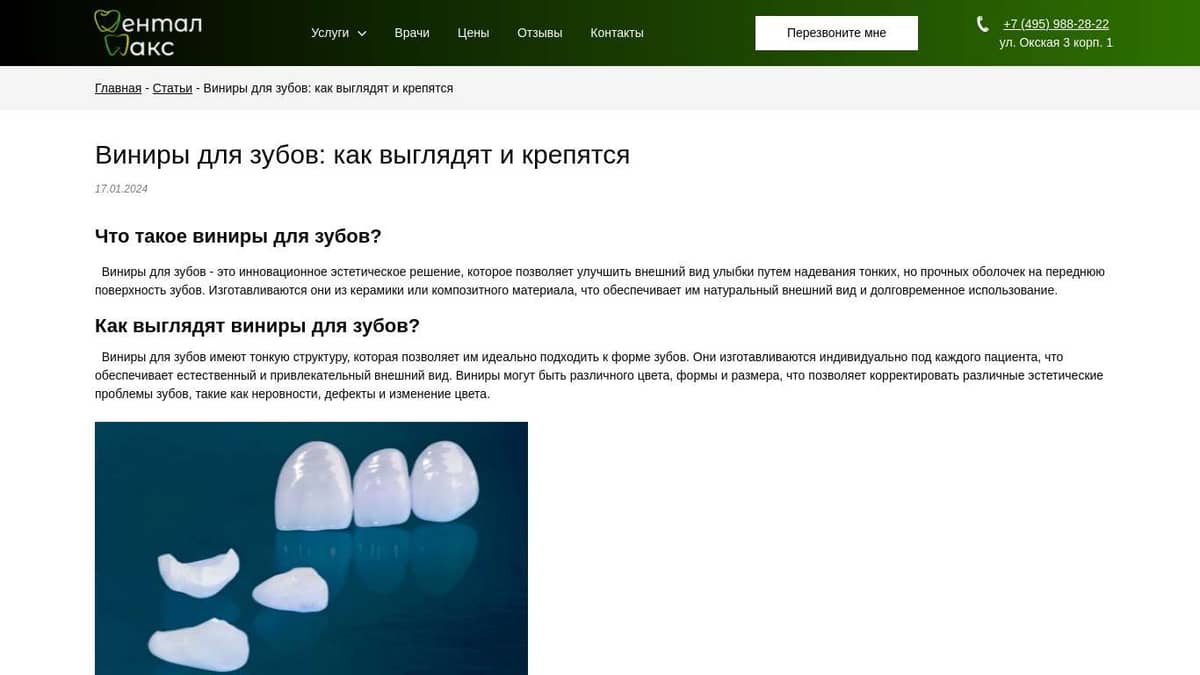Viewport: 1200px width, 675px height.
Task: Click the article title heading
Action: pos(362,154)
